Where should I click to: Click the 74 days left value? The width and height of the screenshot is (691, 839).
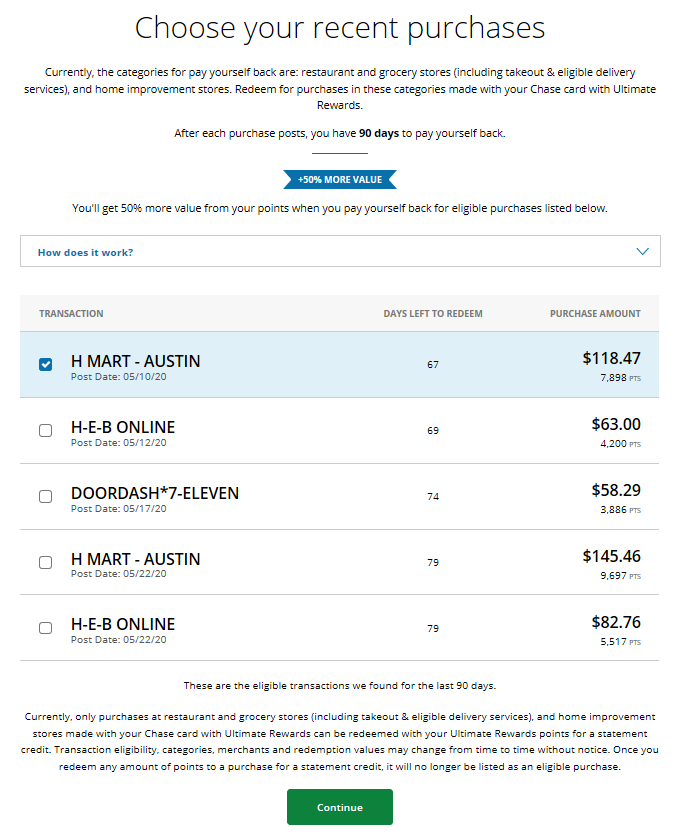coord(433,497)
